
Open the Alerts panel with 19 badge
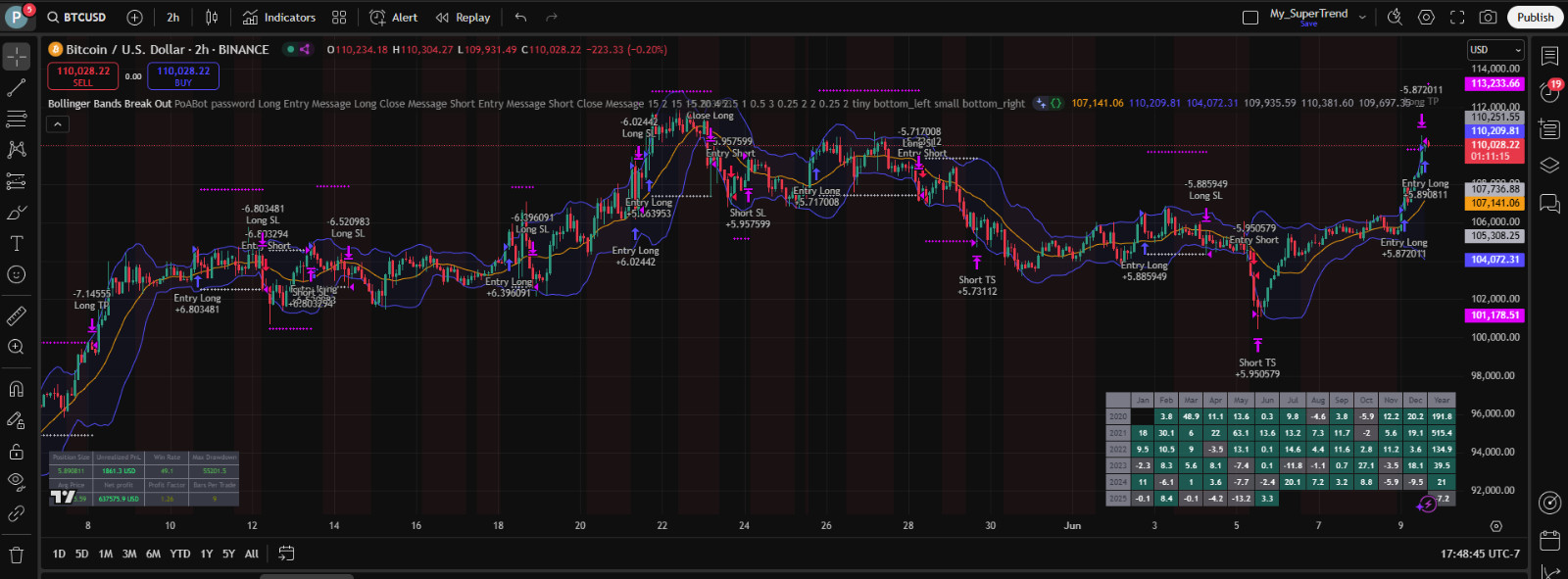[1549, 91]
